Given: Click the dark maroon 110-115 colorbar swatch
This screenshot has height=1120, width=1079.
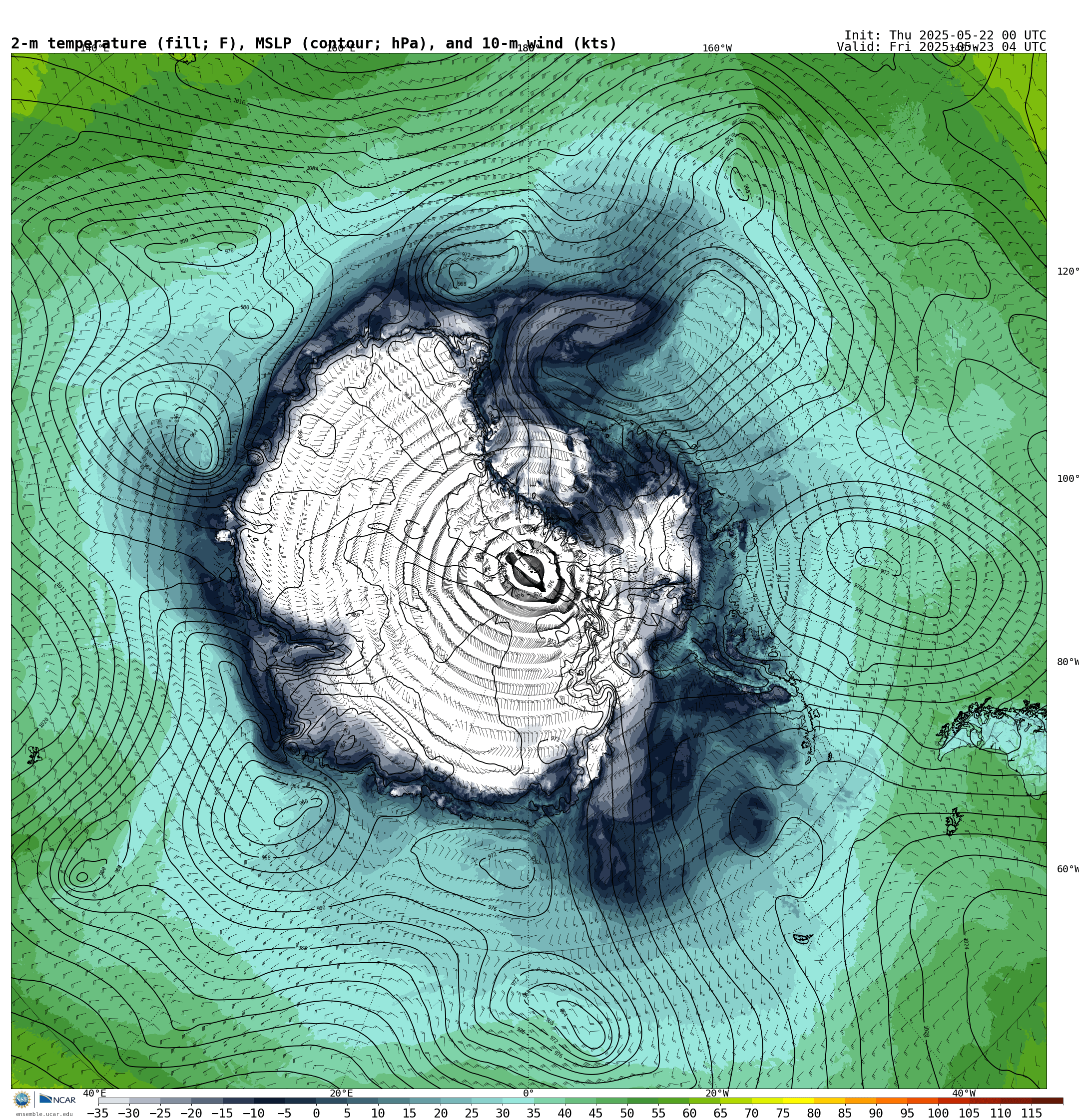Looking at the screenshot, I should tap(1016, 1101).
